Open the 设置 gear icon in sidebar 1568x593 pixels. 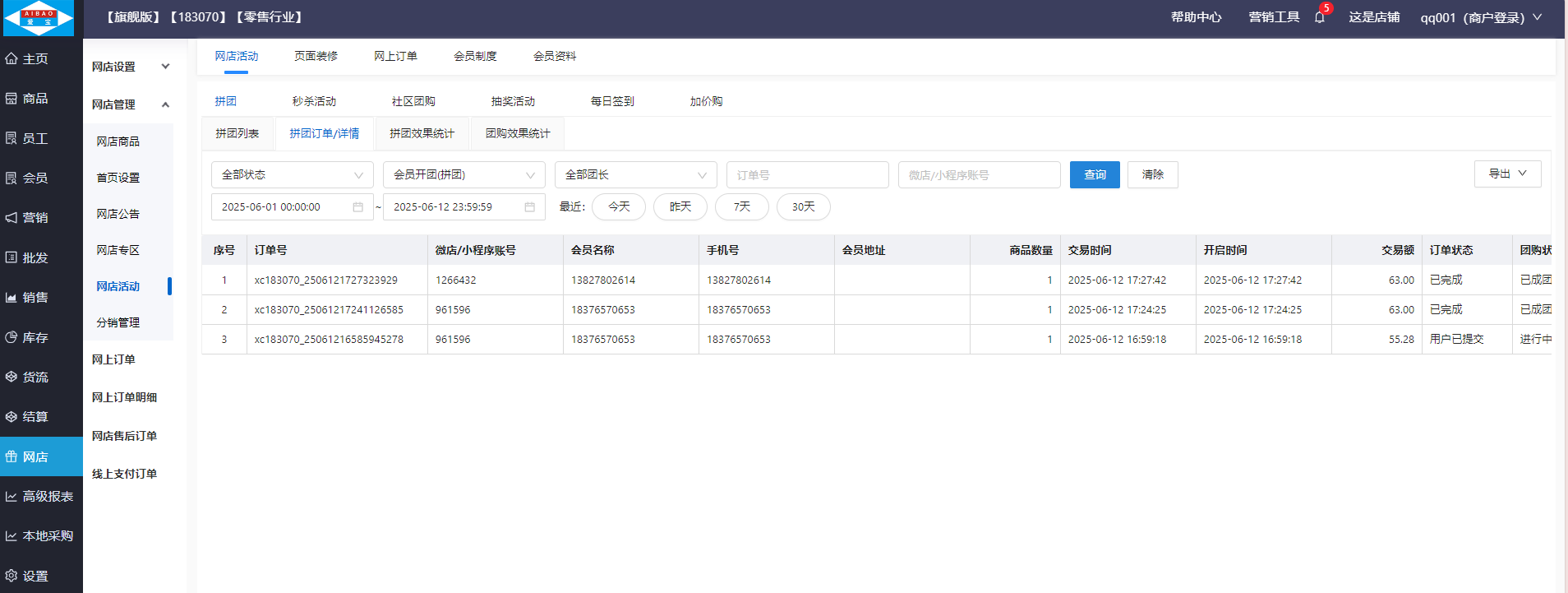tap(12, 576)
